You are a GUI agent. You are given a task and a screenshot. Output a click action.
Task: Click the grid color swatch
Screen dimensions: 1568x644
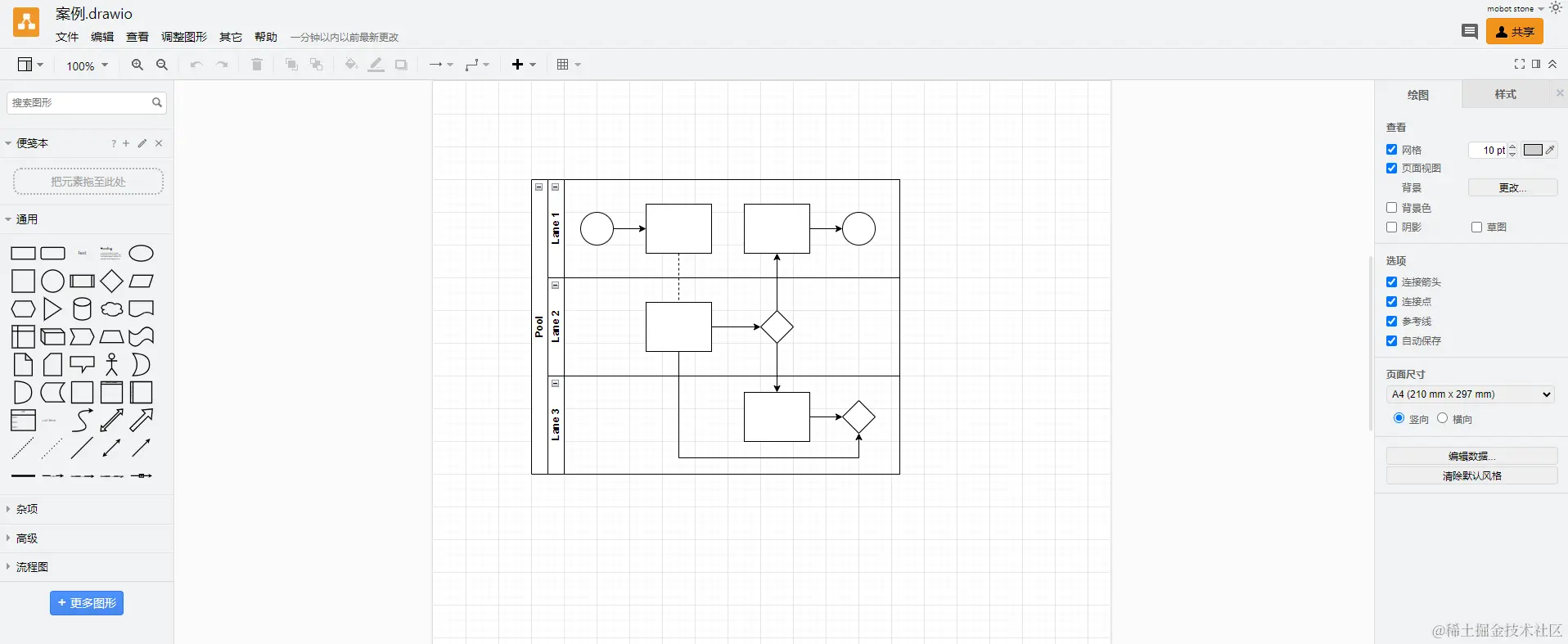coord(1533,150)
